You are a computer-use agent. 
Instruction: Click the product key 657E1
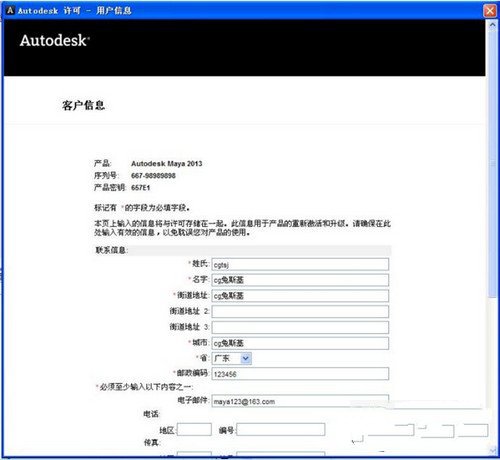[141, 188]
